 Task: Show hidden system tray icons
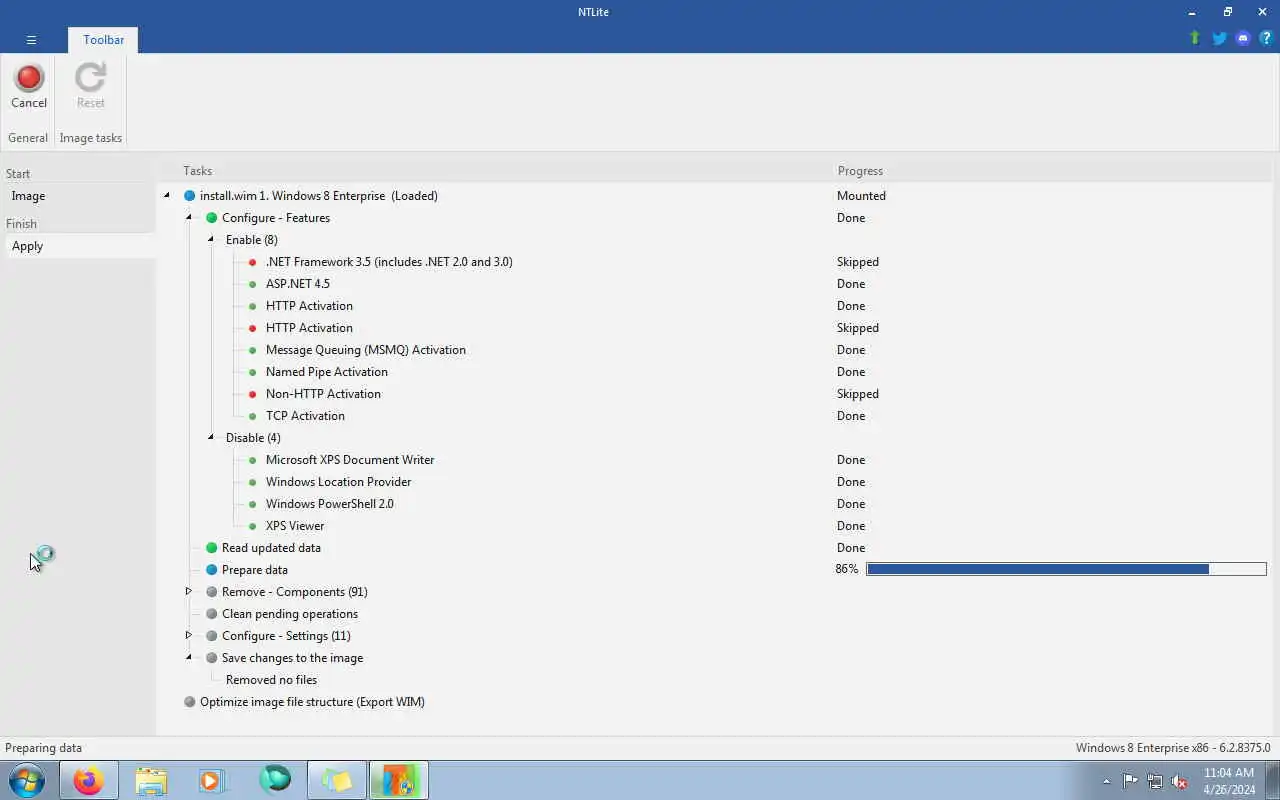pyautogui.click(x=1106, y=781)
